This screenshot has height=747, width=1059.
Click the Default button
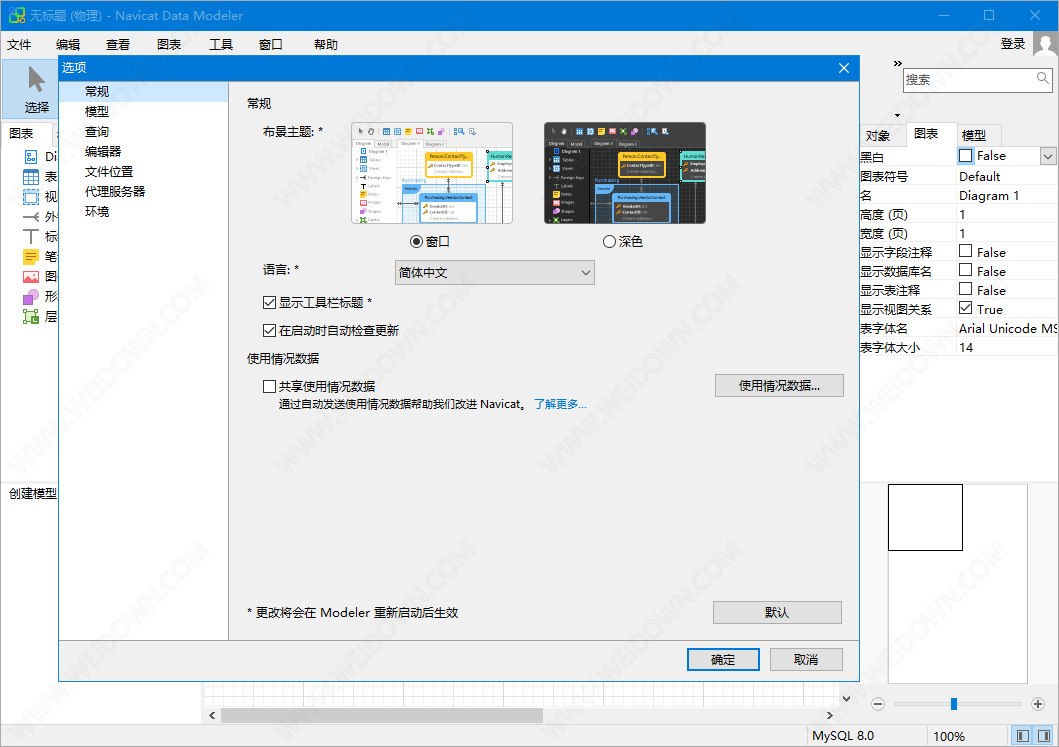(x=777, y=613)
